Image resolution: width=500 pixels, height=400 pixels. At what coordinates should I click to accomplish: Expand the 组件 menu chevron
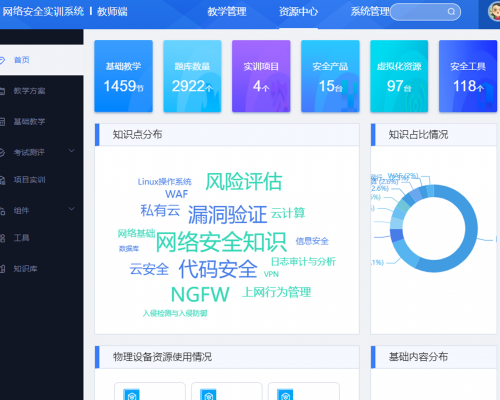tap(72, 209)
